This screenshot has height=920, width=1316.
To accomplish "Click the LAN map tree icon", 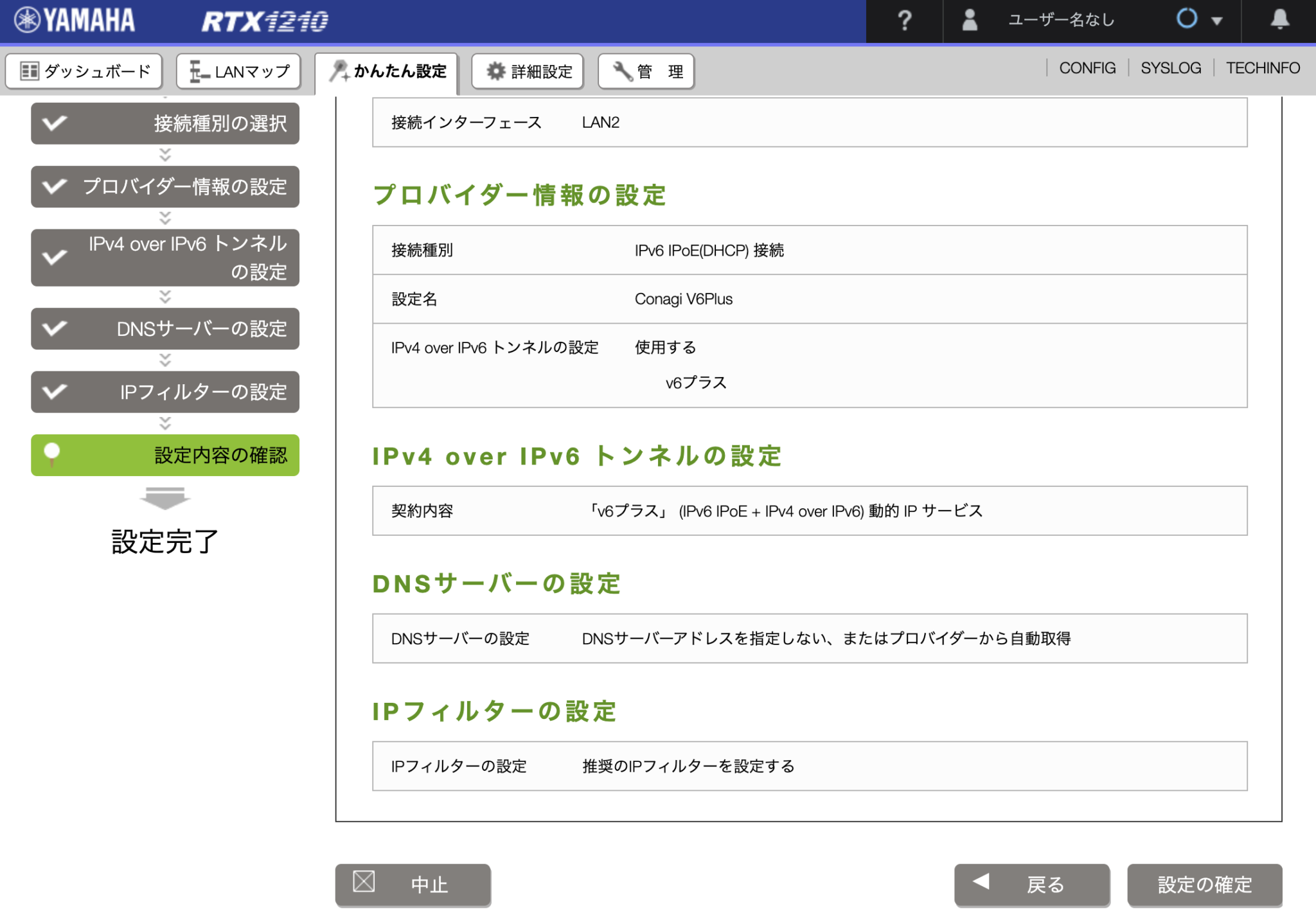I will point(198,71).
